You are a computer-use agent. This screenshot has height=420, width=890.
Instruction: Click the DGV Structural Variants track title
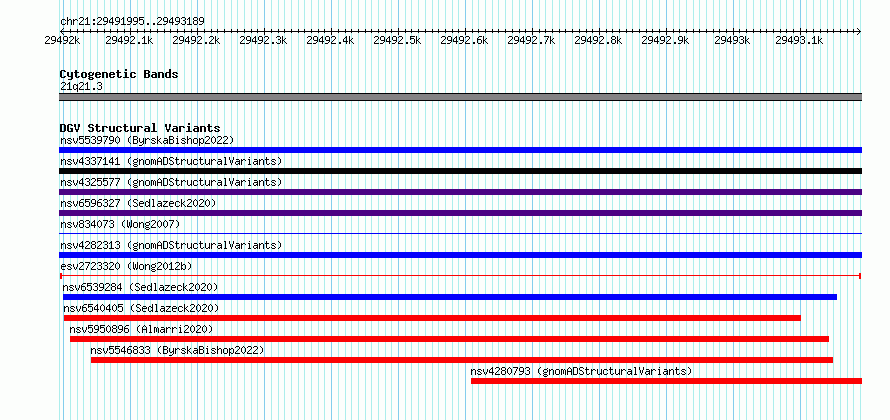pyautogui.click(x=140, y=128)
